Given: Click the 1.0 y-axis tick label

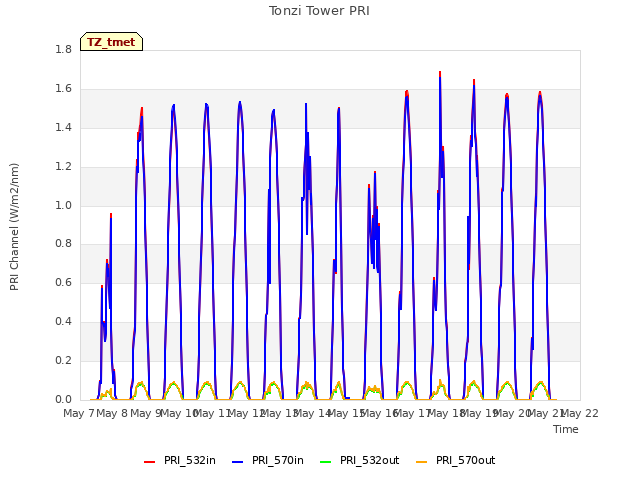Looking at the screenshot, I should pyautogui.click(x=63, y=205).
